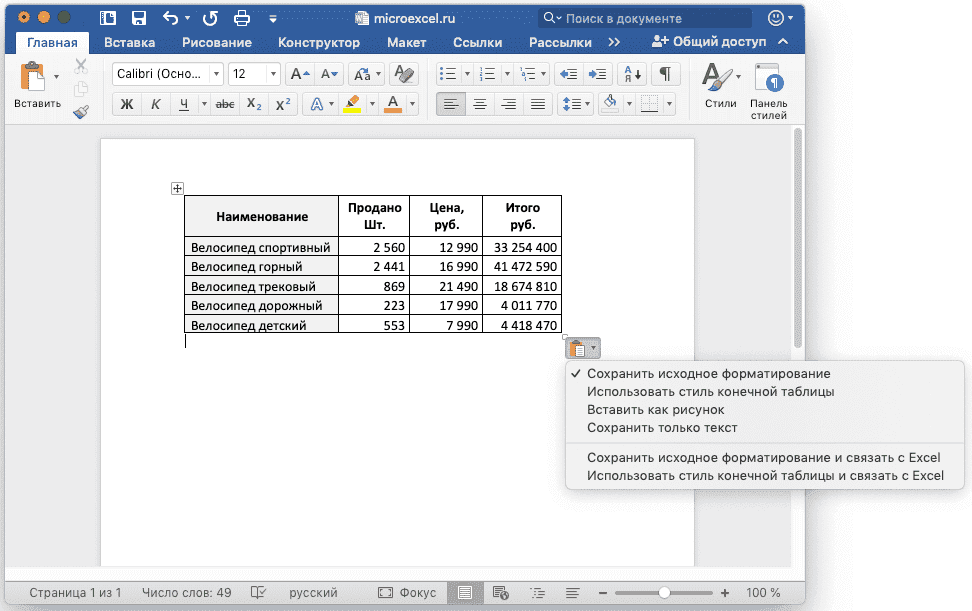Click the Фокус button in status bar
972x611 pixels.
(407, 593)
